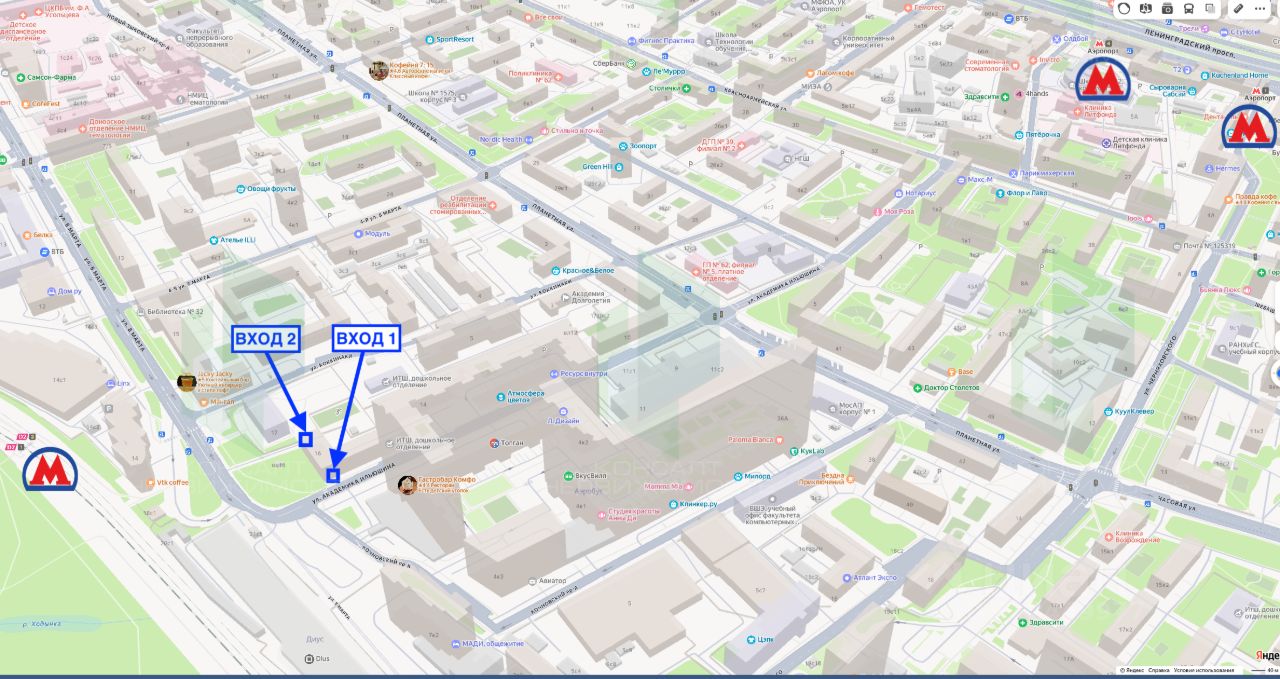Select the ruler measuring tool
The height and width of the screenshot is (679, 1280).
(1238, 8)
